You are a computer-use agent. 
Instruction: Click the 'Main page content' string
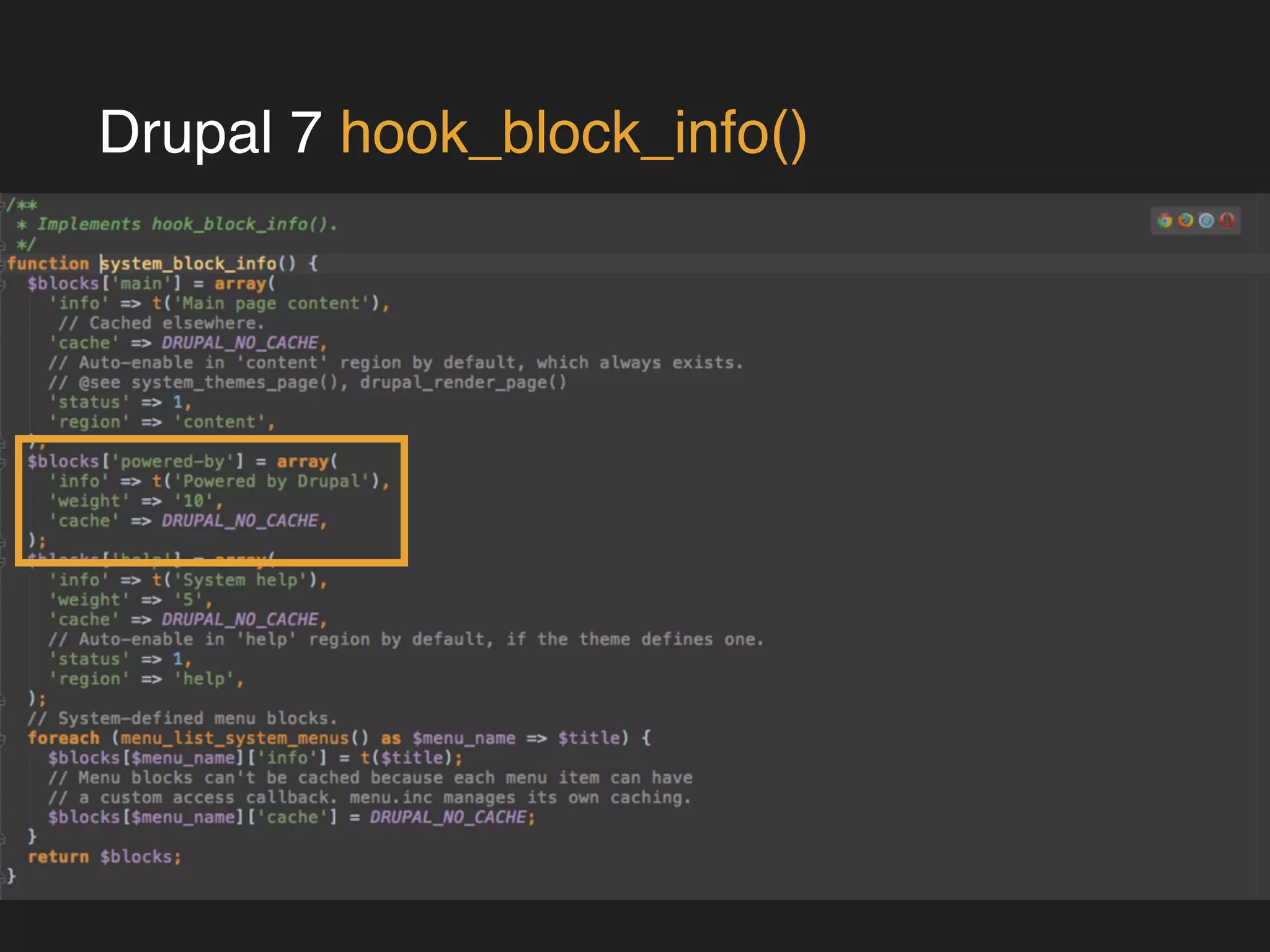271,304
